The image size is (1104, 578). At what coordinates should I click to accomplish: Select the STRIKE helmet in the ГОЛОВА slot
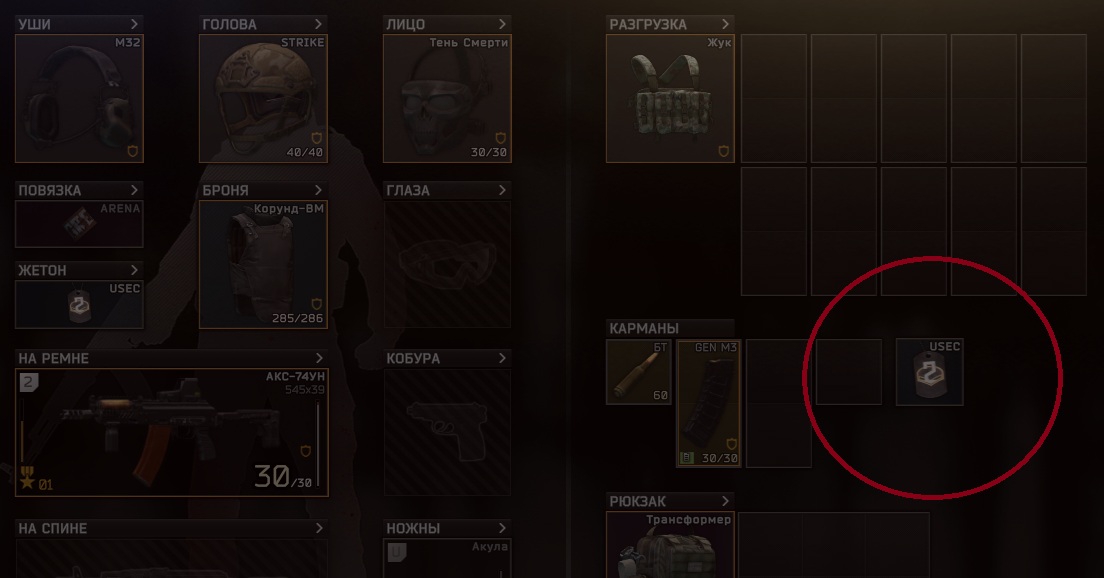coord(263,99)
